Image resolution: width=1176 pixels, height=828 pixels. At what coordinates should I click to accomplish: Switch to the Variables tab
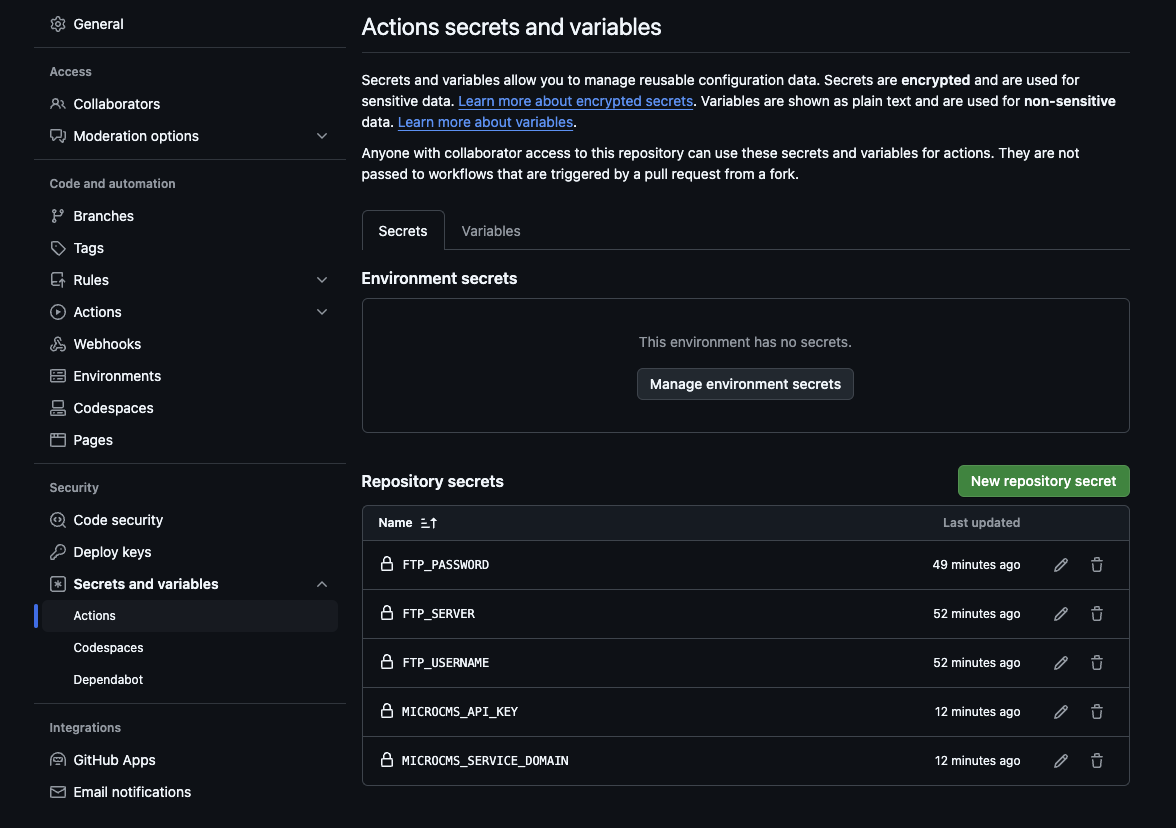tap(491, 231)
